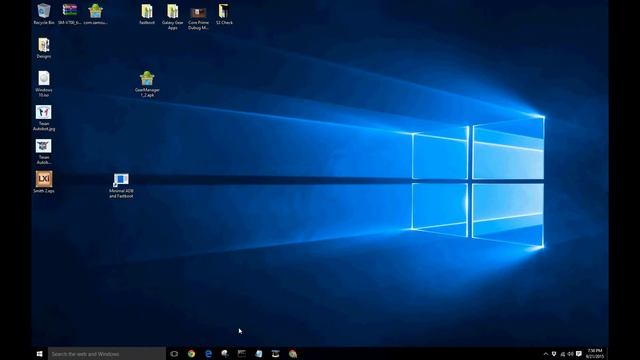The height and width of the screenshot is (360, 640).
Task: Open the security shield tray icon
Action: (554, 354)
